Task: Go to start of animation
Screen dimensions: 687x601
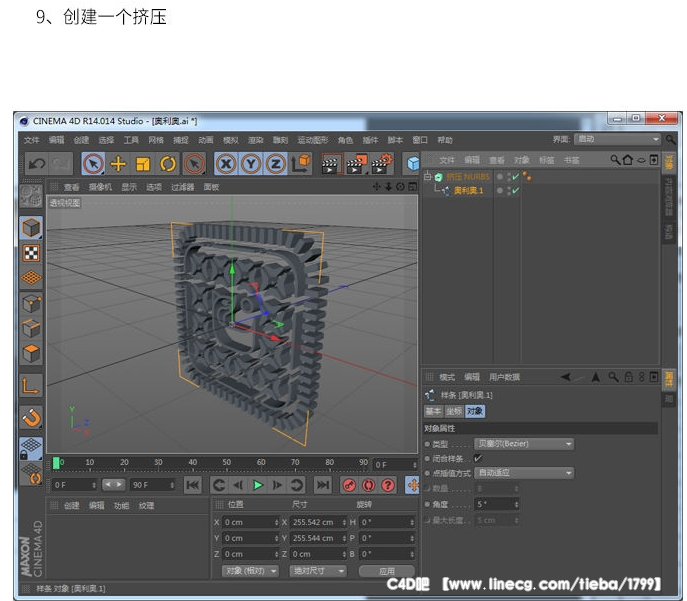Action: [x=193, y=485]
